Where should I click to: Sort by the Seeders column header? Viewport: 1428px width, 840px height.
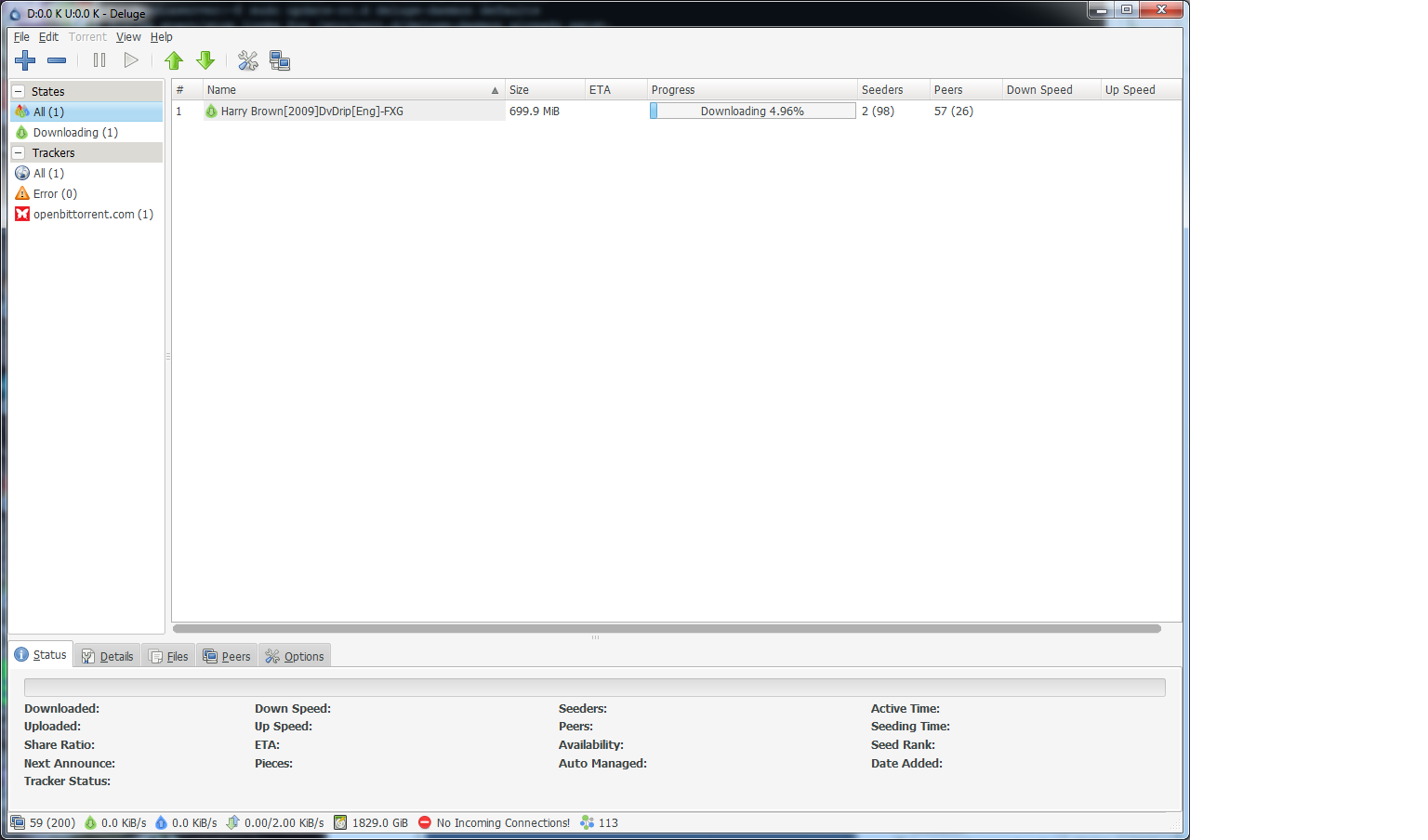click(x=893, y=90)
